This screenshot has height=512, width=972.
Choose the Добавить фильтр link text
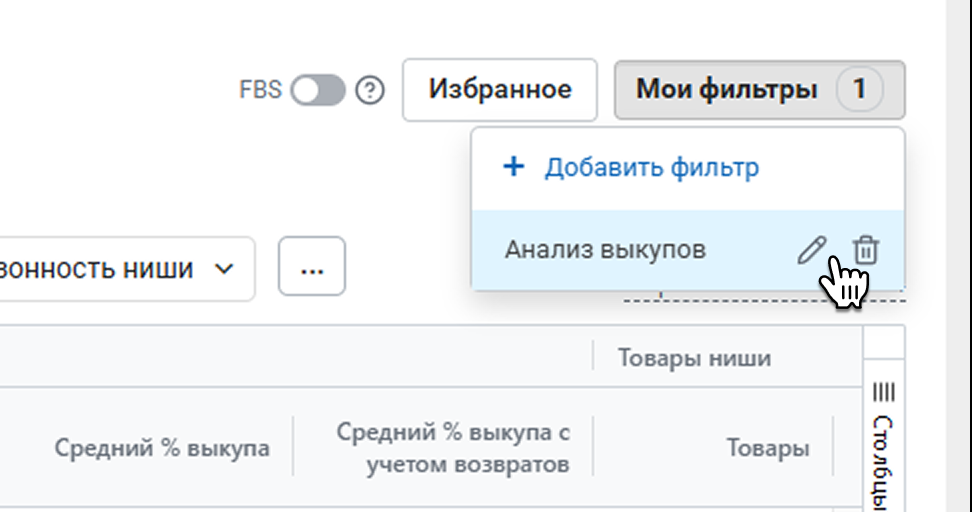[x=652, y=167]
